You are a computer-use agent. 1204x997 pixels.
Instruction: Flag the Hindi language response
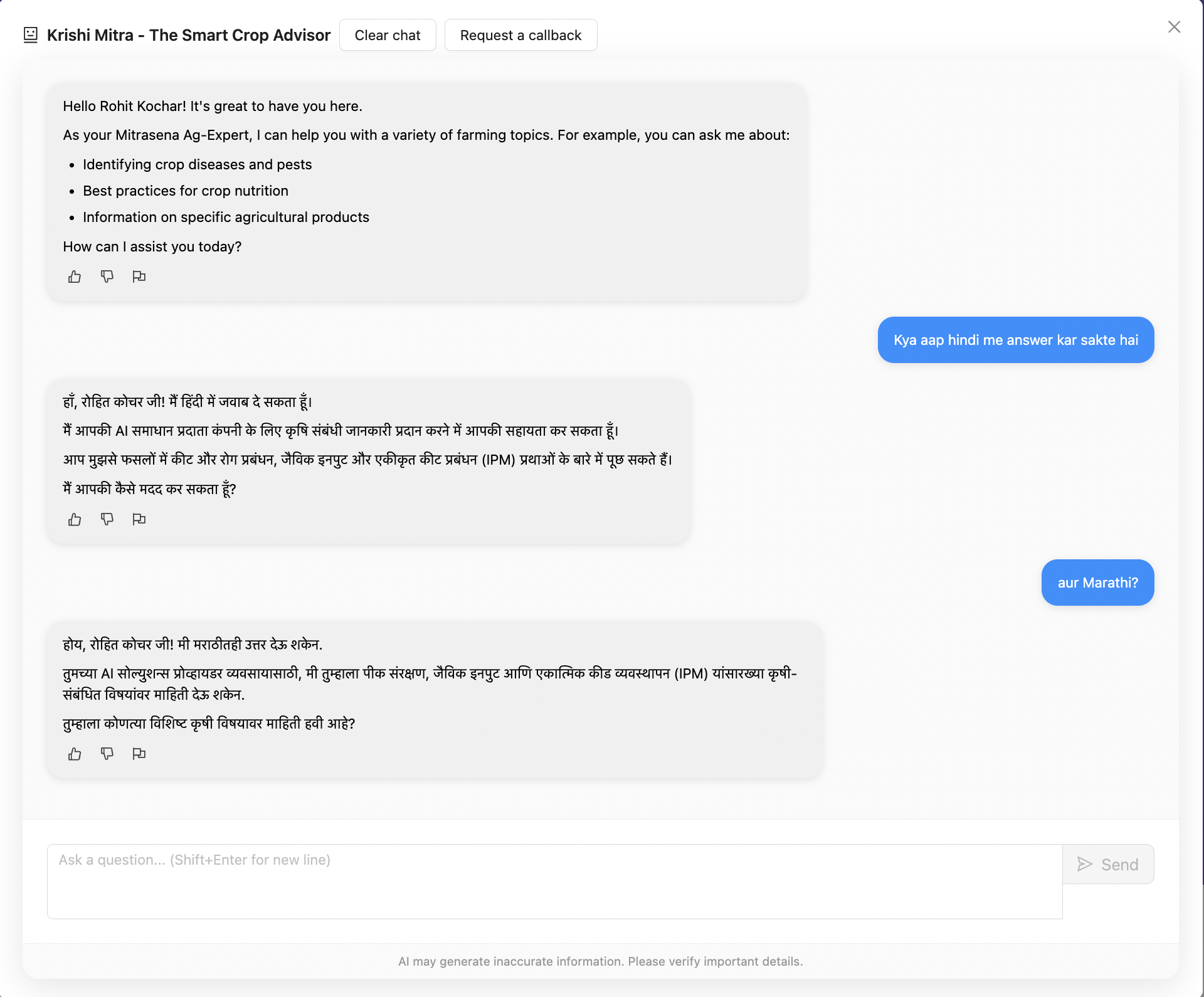click(x=139, y=519)
